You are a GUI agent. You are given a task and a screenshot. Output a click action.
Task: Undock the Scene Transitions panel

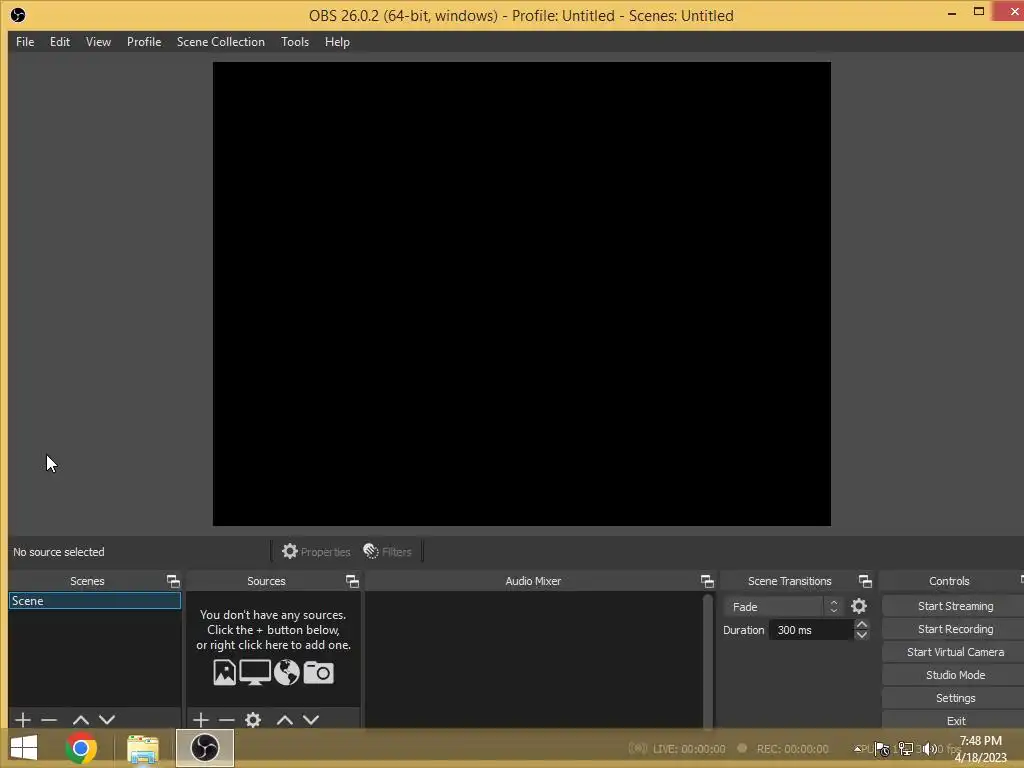865,581
